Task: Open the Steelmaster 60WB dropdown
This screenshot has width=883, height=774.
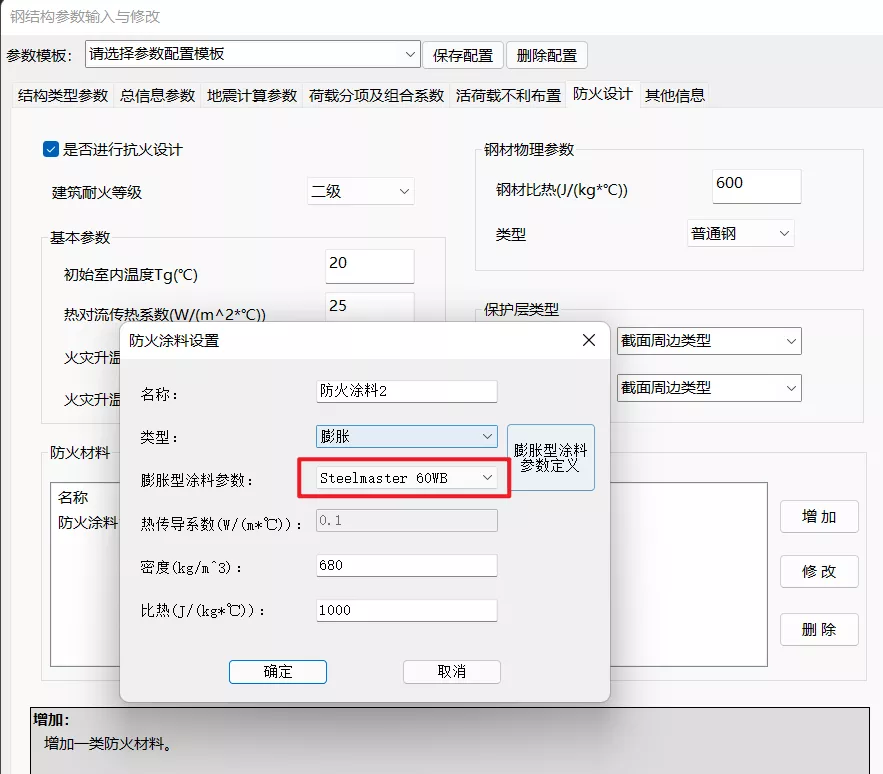Action: coord(406,478)
